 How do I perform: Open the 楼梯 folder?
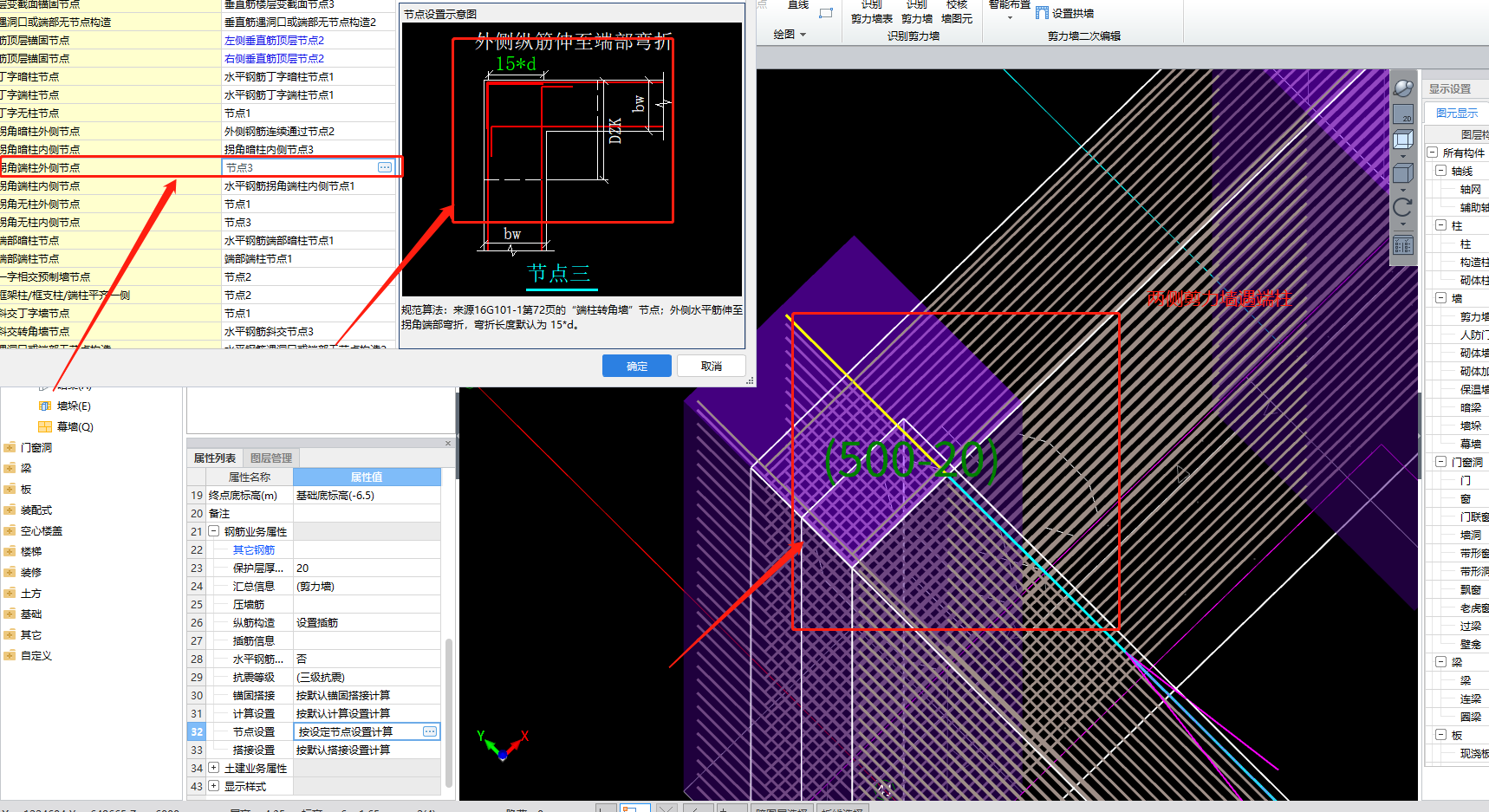coord(10,551)
